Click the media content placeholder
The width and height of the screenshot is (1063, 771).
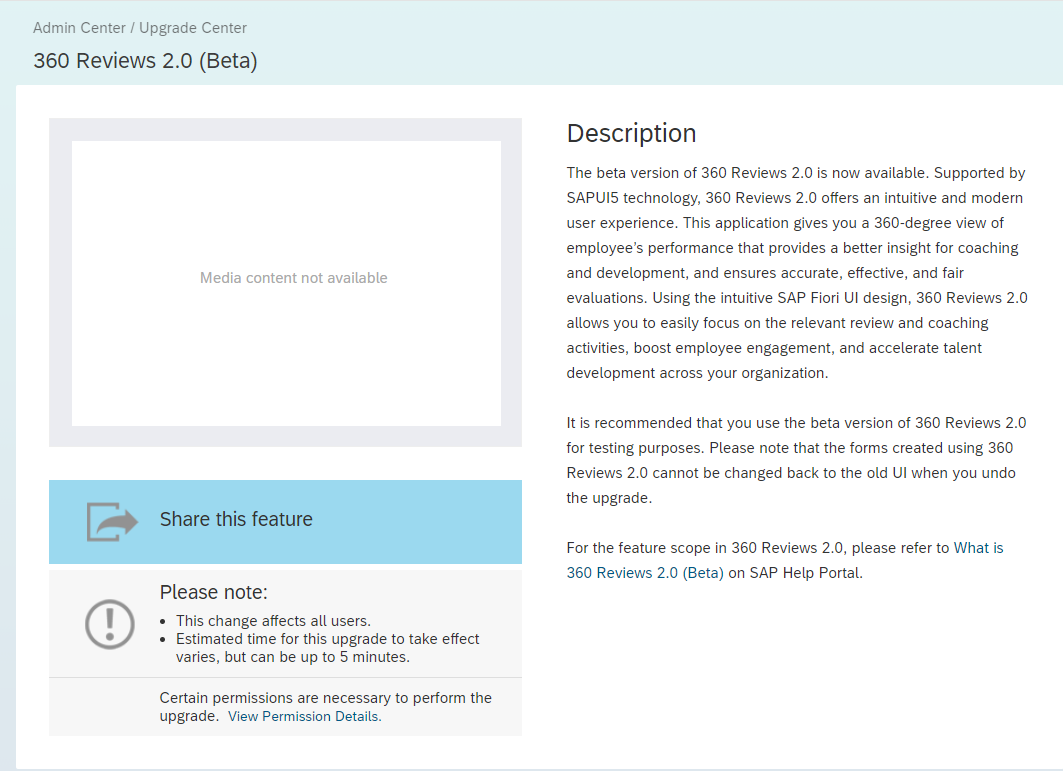[x=286, y=283]
